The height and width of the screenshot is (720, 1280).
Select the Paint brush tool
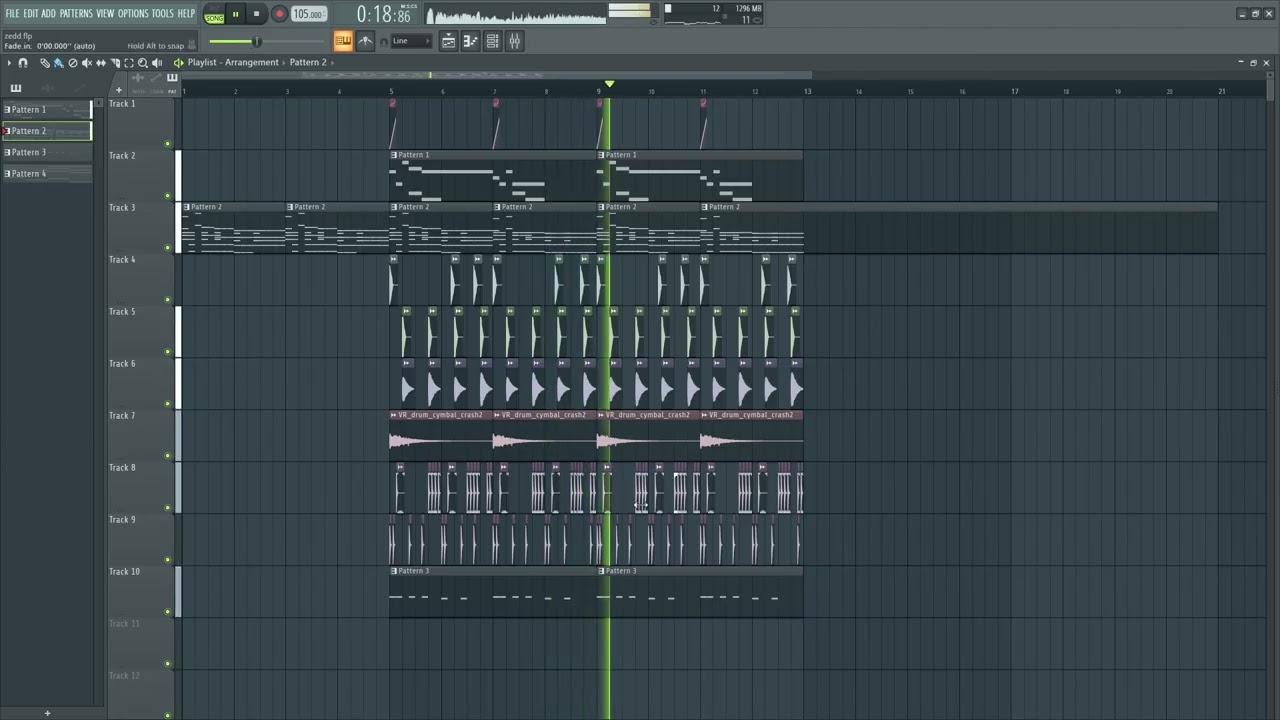pyautogui.click(x=58, y=63)
